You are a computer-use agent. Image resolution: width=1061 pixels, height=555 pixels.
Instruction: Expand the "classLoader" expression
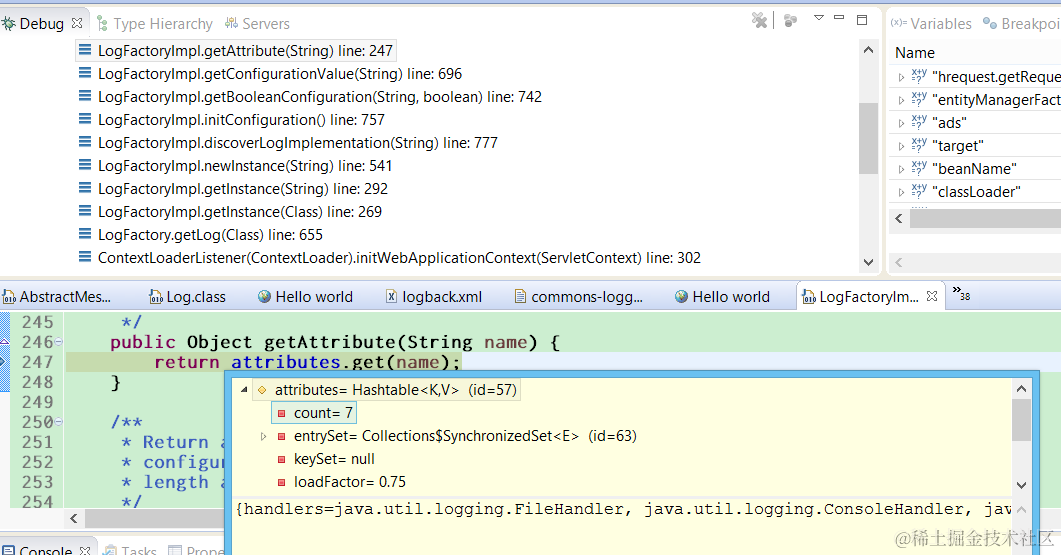[x=901, y=192]
